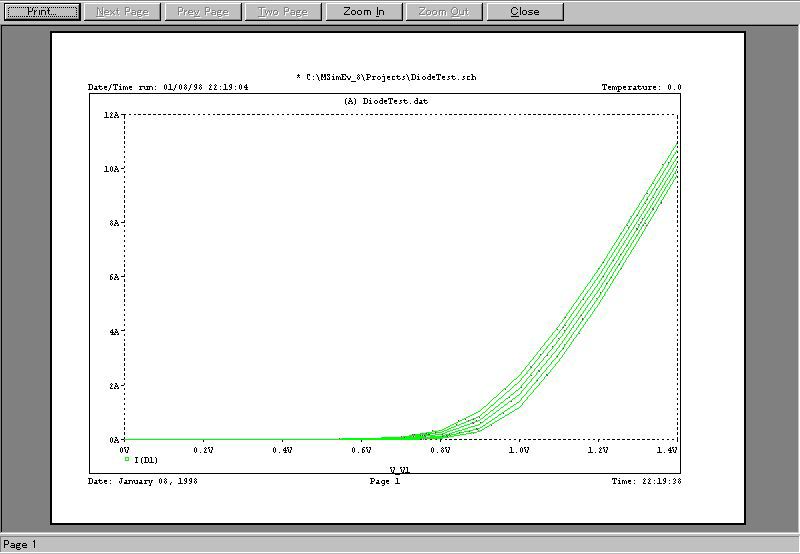Image resolution: width=800 pixels, height=554 pixels.
Task: Go to Next Page in preview
Action: pyautogui.click(x=122, y=12)
